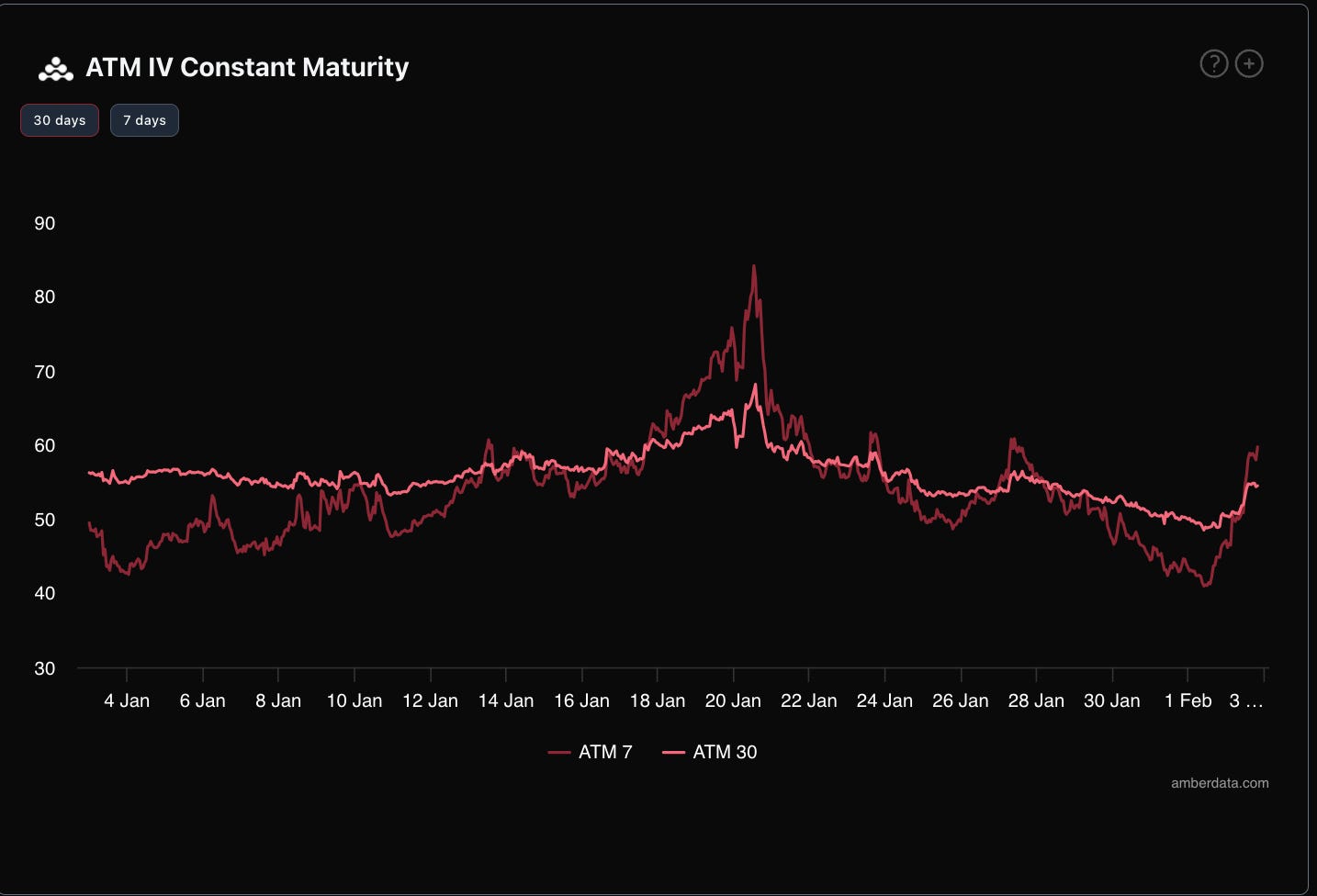Screen dimensions: 1317x896
Task: Open the help question mark icon
Action: point(1214,63)
